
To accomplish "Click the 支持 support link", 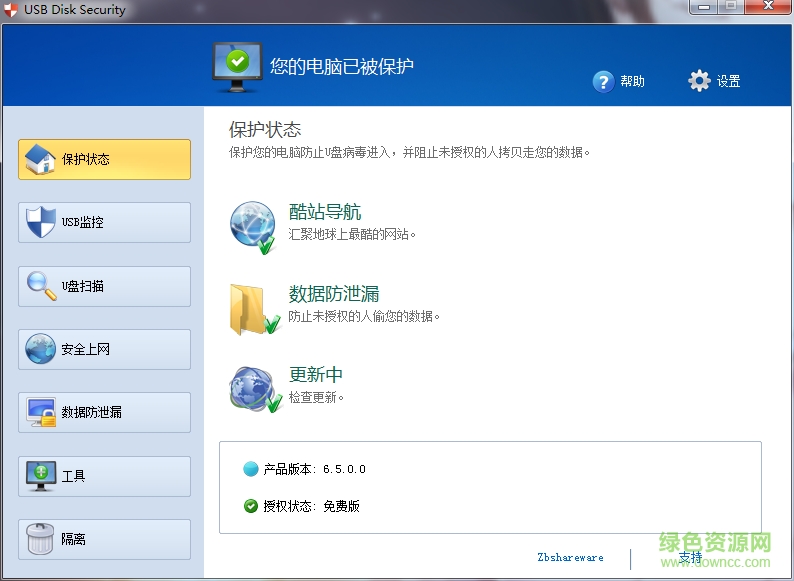I will point(690,558).
